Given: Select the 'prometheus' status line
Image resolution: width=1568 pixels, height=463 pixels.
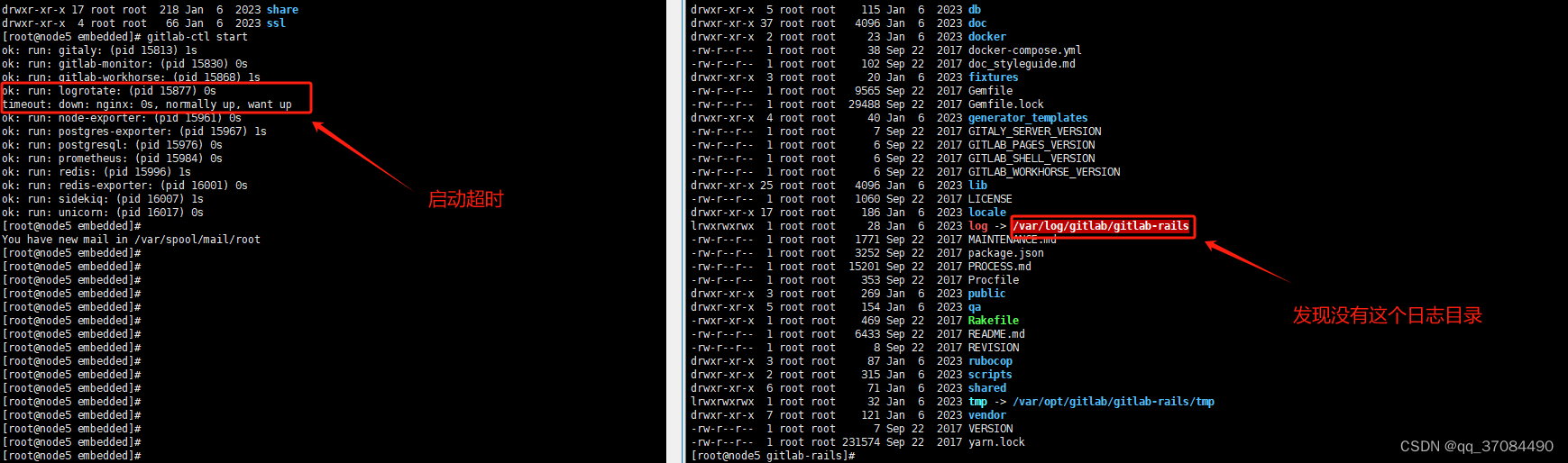Looking at the screenshot, I should point(112,159).
